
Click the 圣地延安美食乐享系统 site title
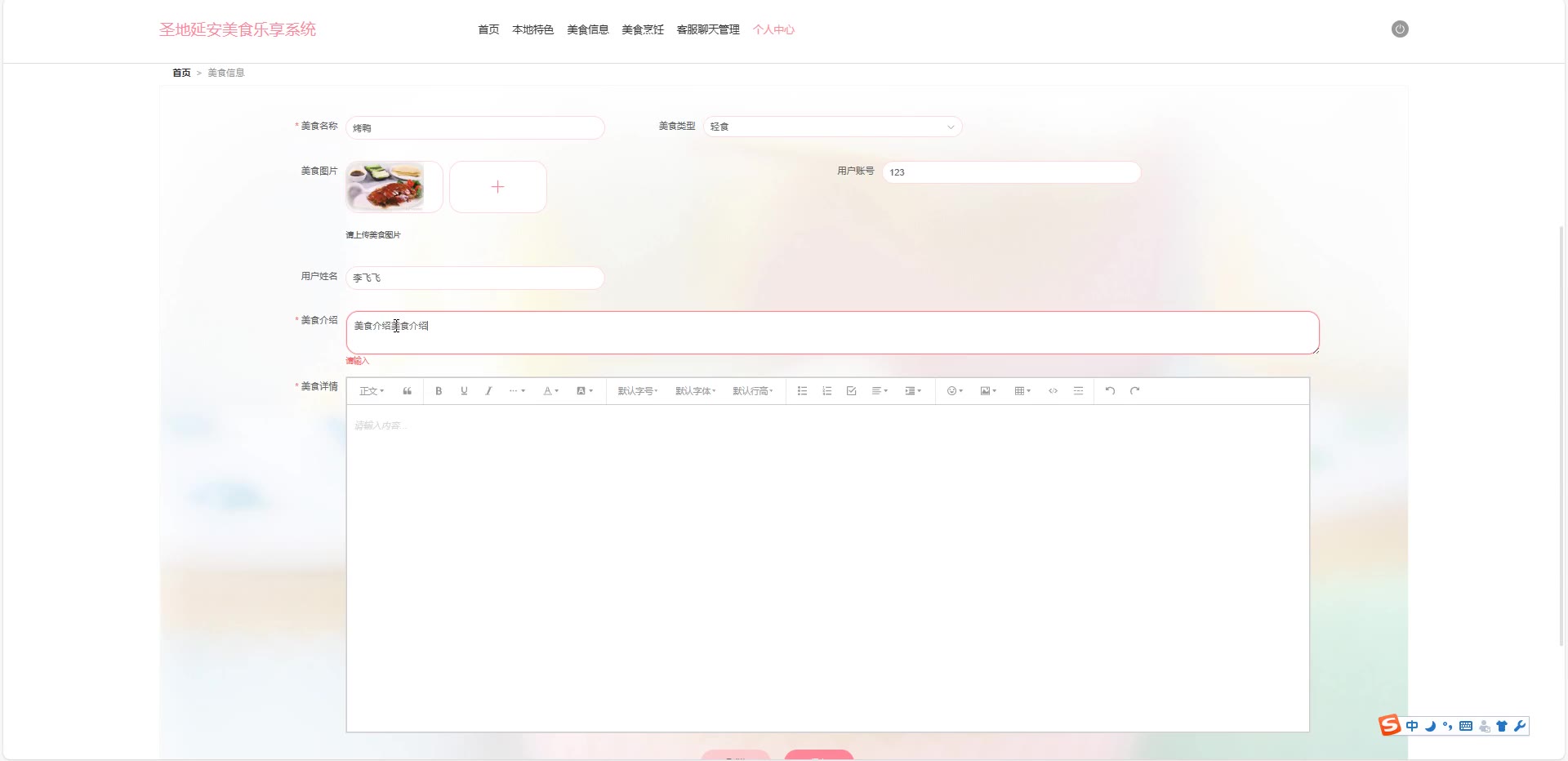pos(238,29)
